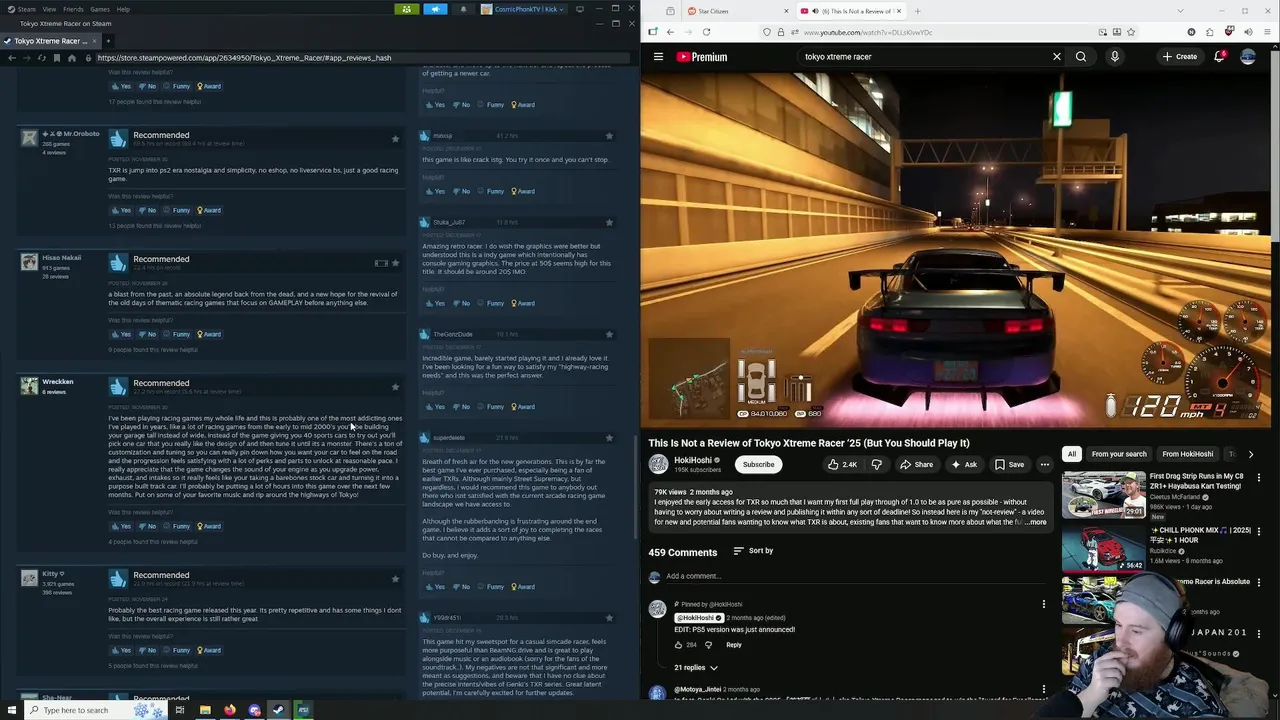
Task: Clear the YouTube search box text
Action: 1056,57
